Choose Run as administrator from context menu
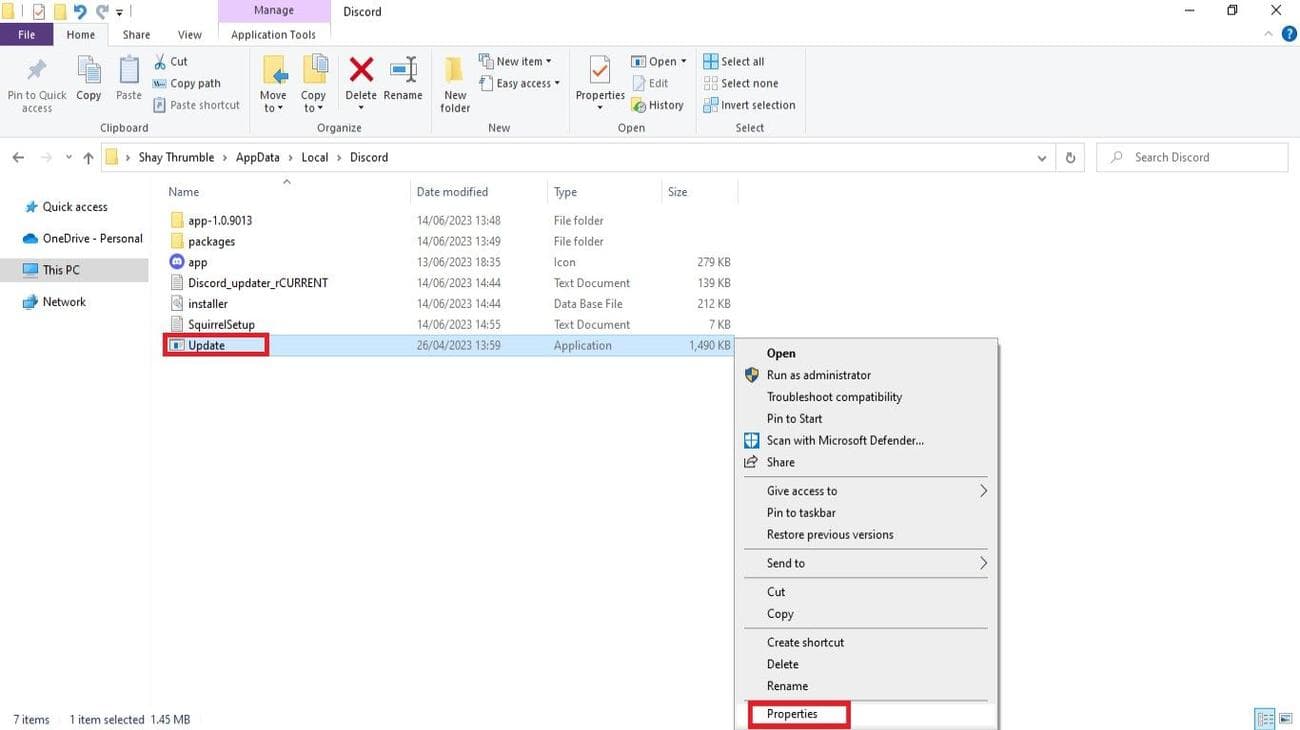This screenshot has height=730, width=1300. 818,375
